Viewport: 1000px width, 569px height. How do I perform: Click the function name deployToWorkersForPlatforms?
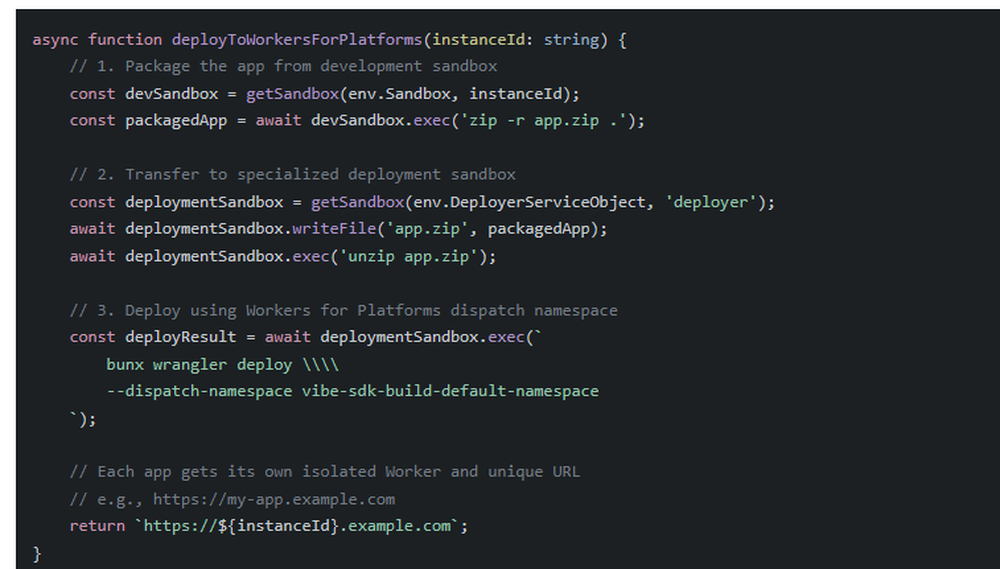pyautogui.click(x=297, y=40)
